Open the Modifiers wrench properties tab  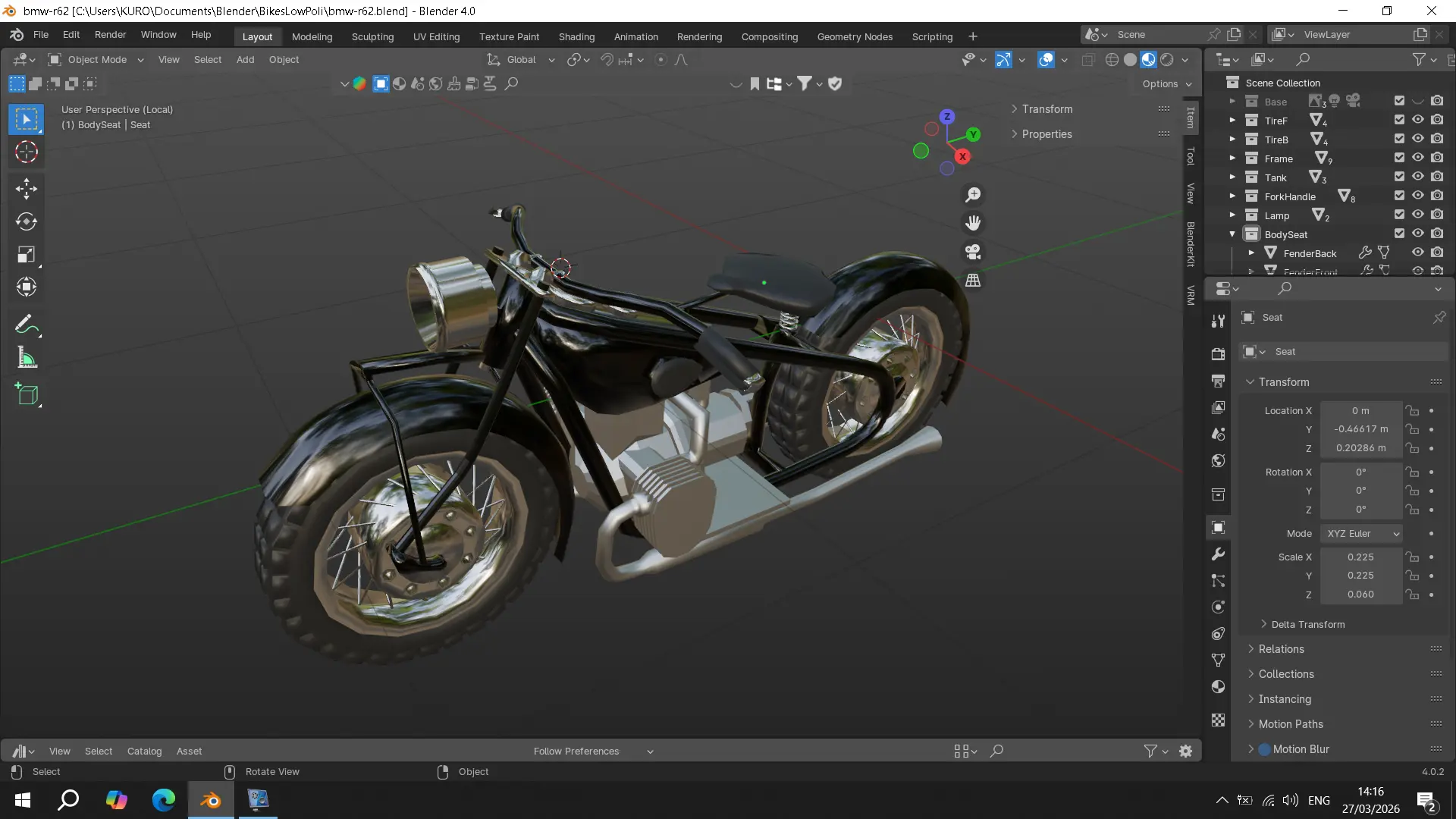click(x=1219, y=554)
